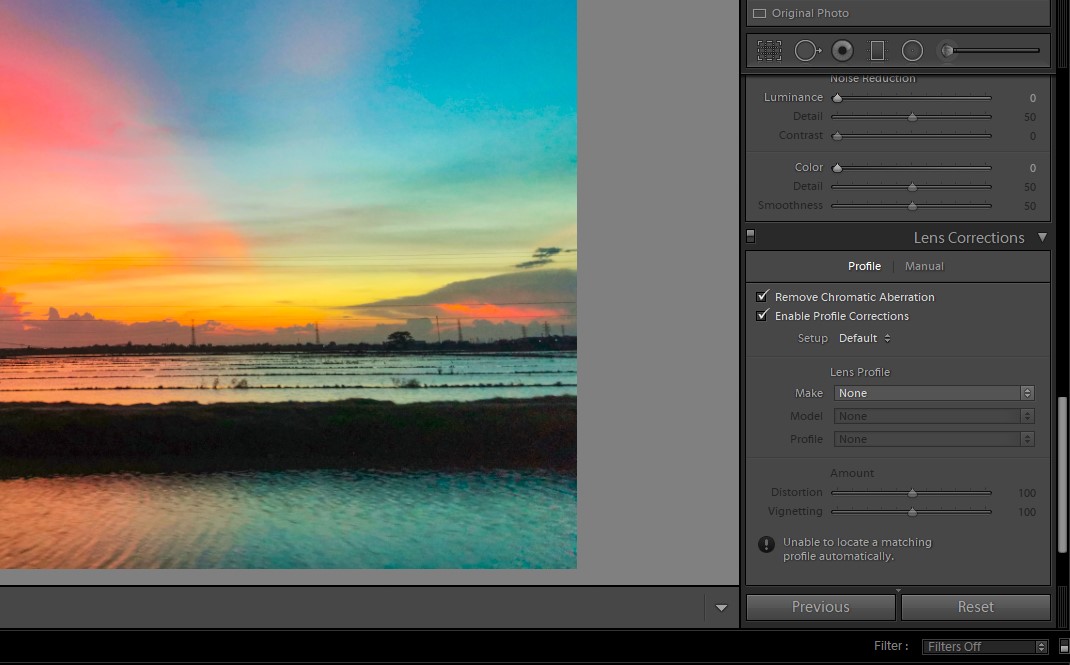Open the Filters Off dropdown
The height and width of the screenshot is (665, 1070).
point(984,647)
